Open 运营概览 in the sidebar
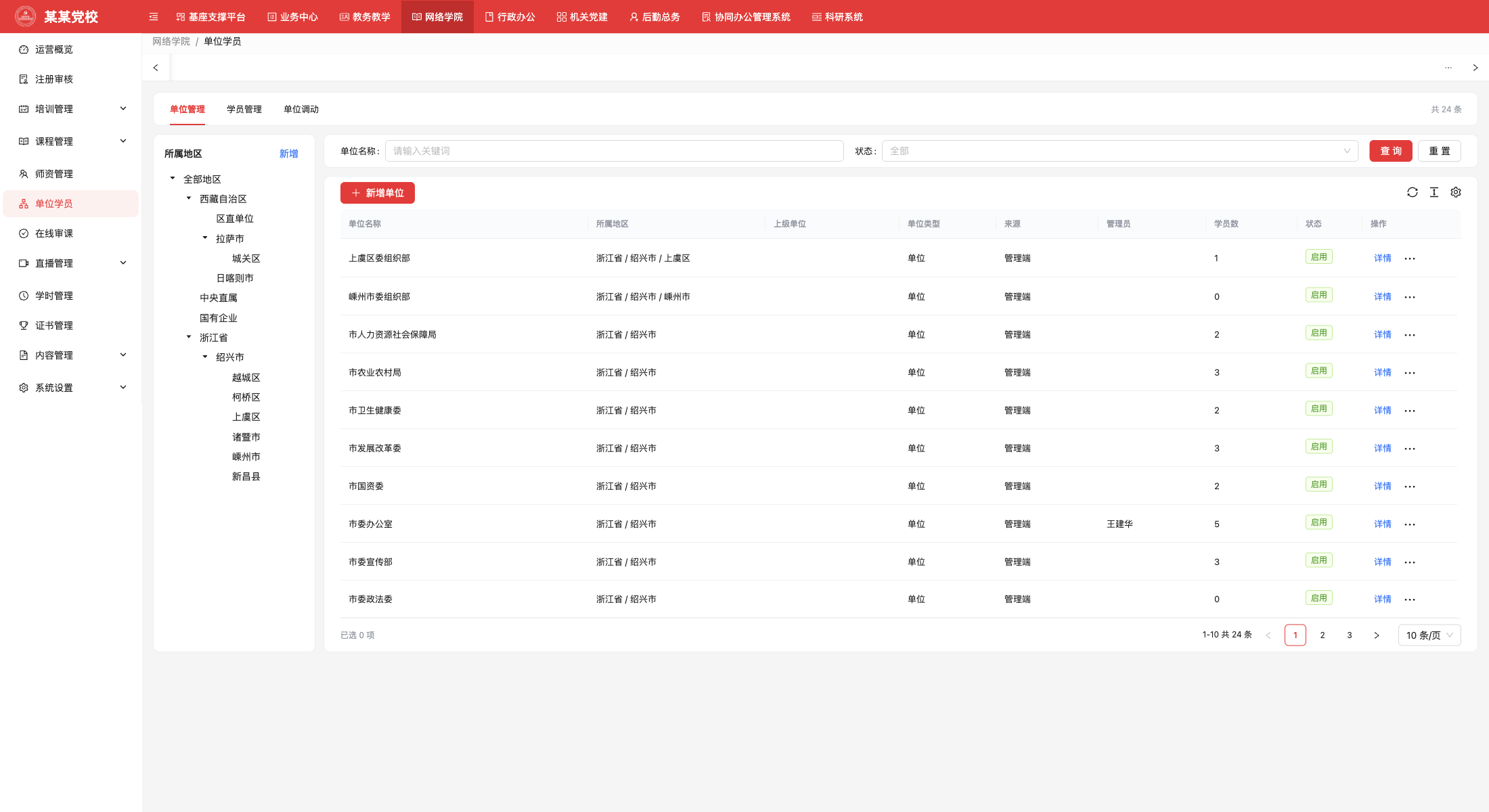This screenshot has width=1489, height=812. tap(70, 49)
